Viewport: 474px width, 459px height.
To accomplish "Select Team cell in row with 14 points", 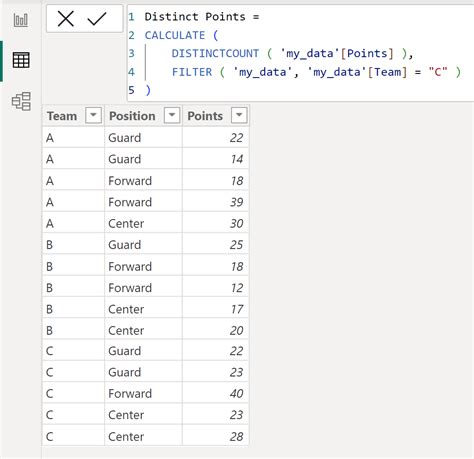I will click(73, 159).
